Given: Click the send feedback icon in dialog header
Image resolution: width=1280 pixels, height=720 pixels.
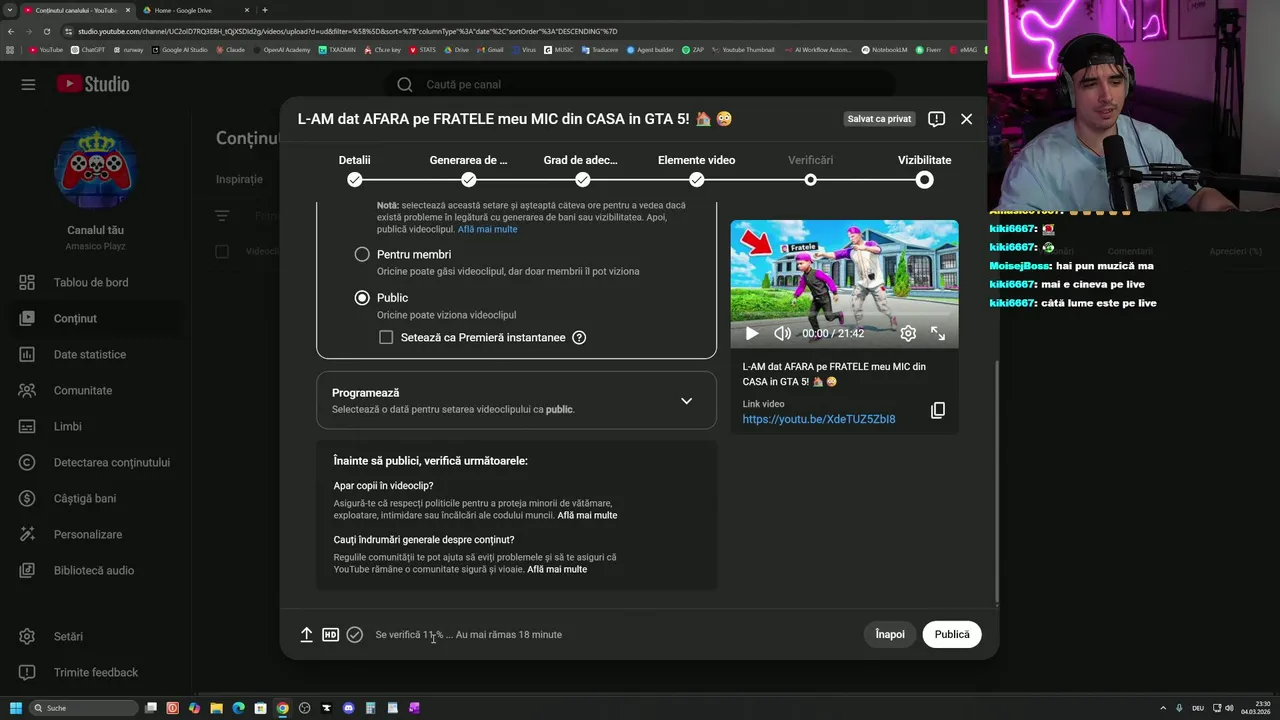Looking at the screenshot, I should tap(936, 119).
